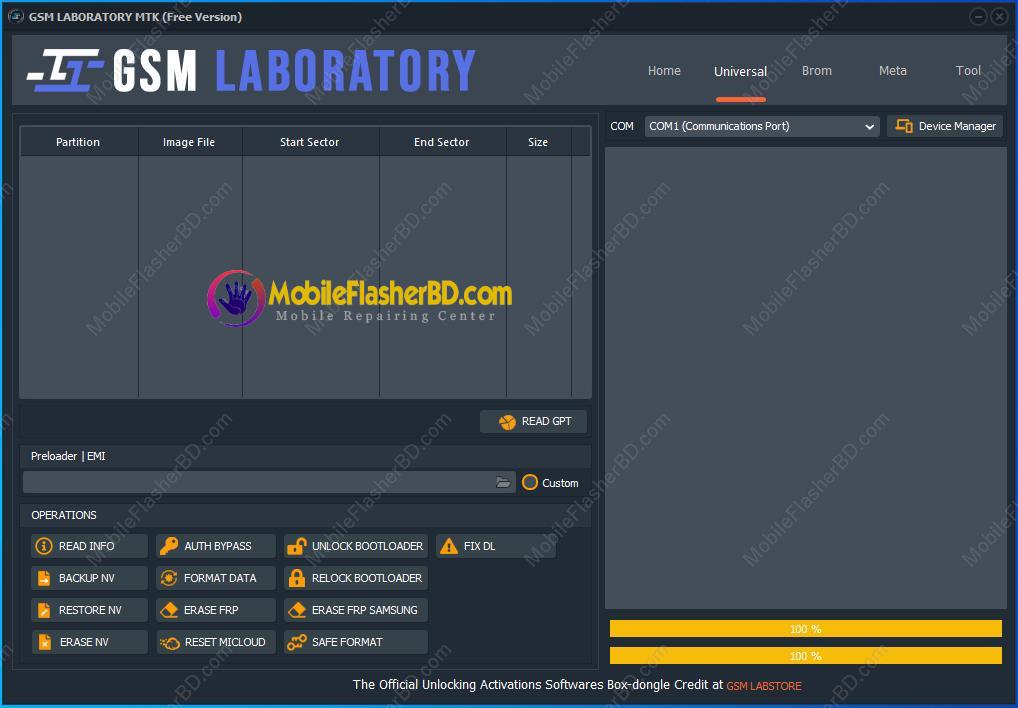The width and height of the screenshot is (1018, 708).
Task: Select the Universal tab
Action: pos(740,71)
